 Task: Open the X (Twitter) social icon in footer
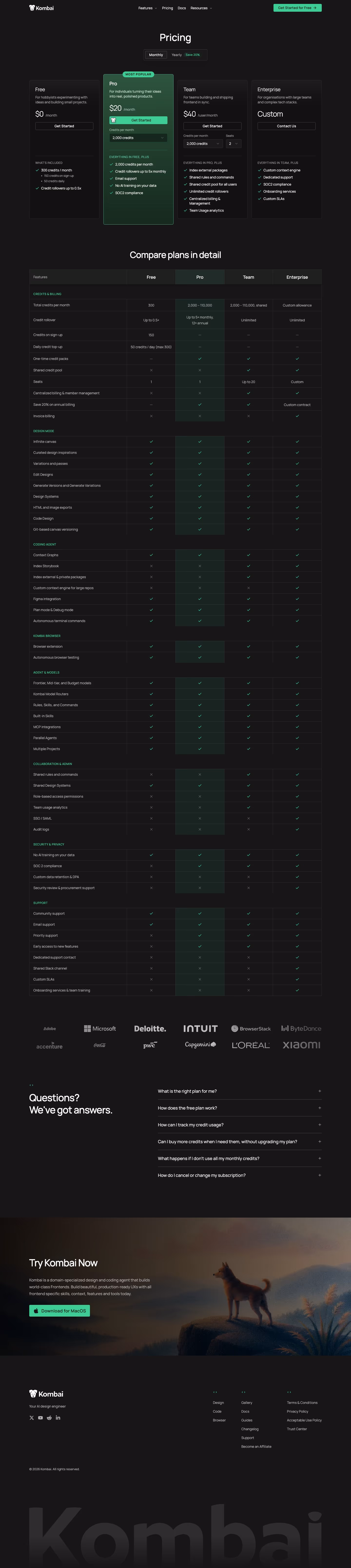pyautogui.click(x=32, y=1418)
